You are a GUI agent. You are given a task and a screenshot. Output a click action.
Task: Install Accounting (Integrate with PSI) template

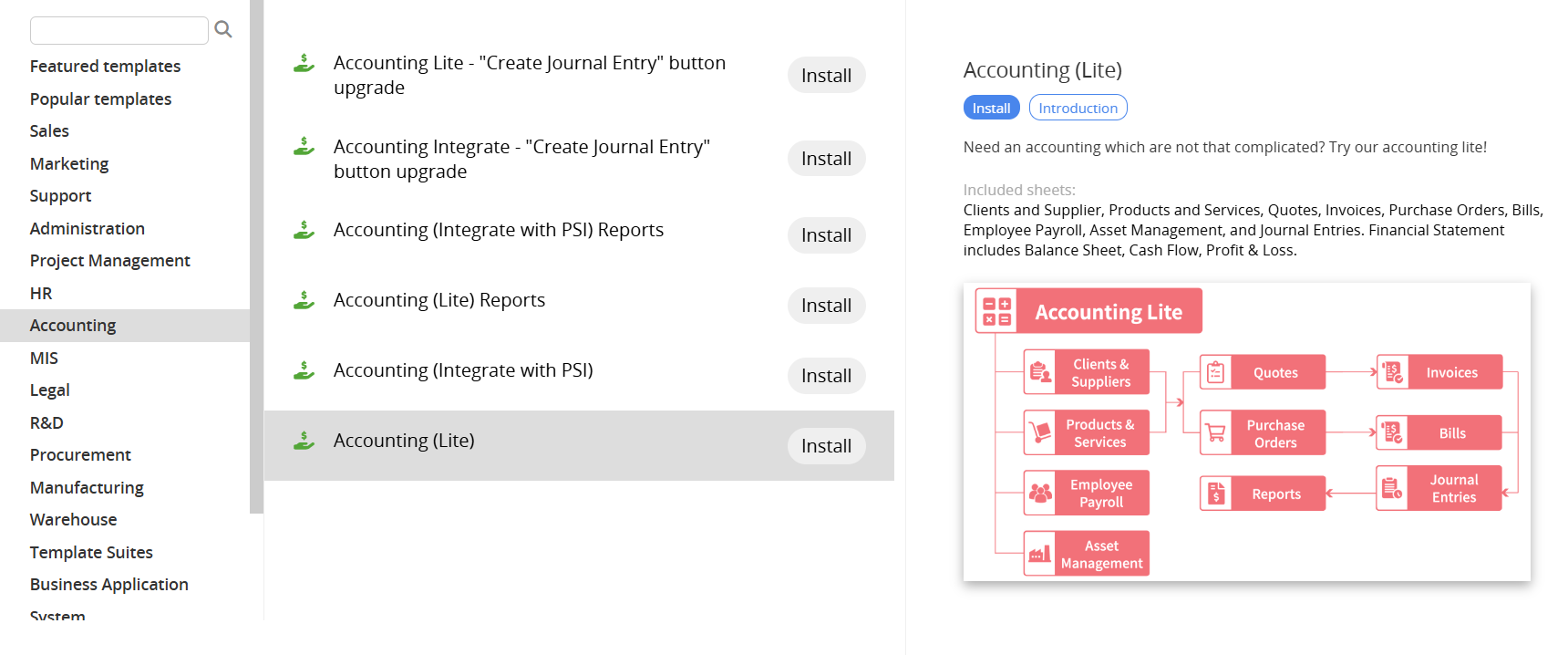coord(826,376)
